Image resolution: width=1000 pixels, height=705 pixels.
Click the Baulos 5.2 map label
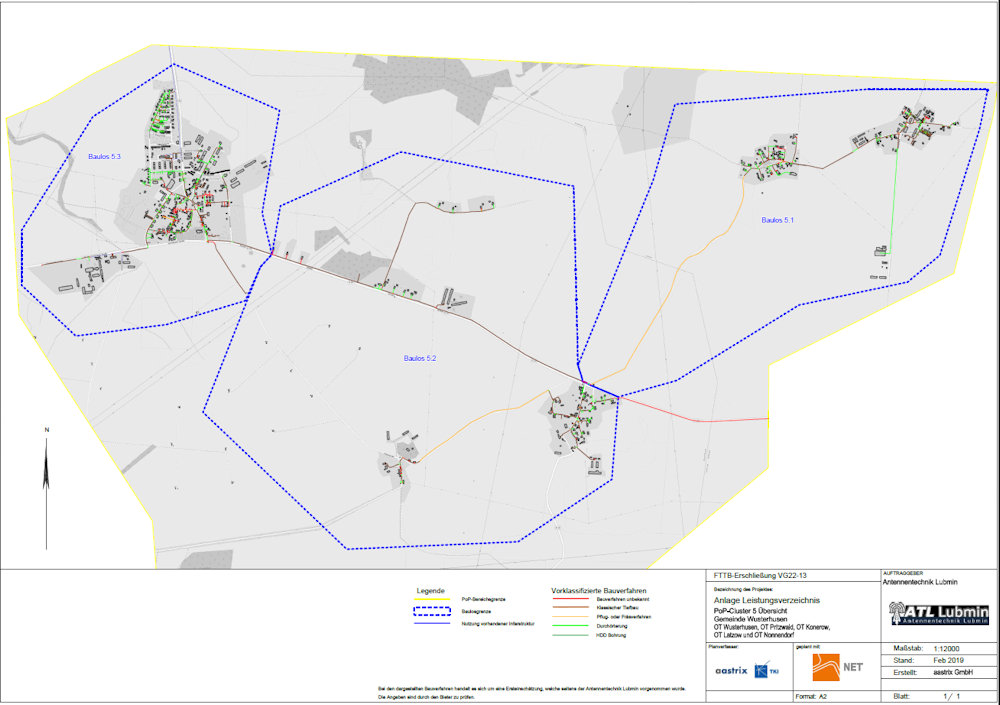pos(420,357)
